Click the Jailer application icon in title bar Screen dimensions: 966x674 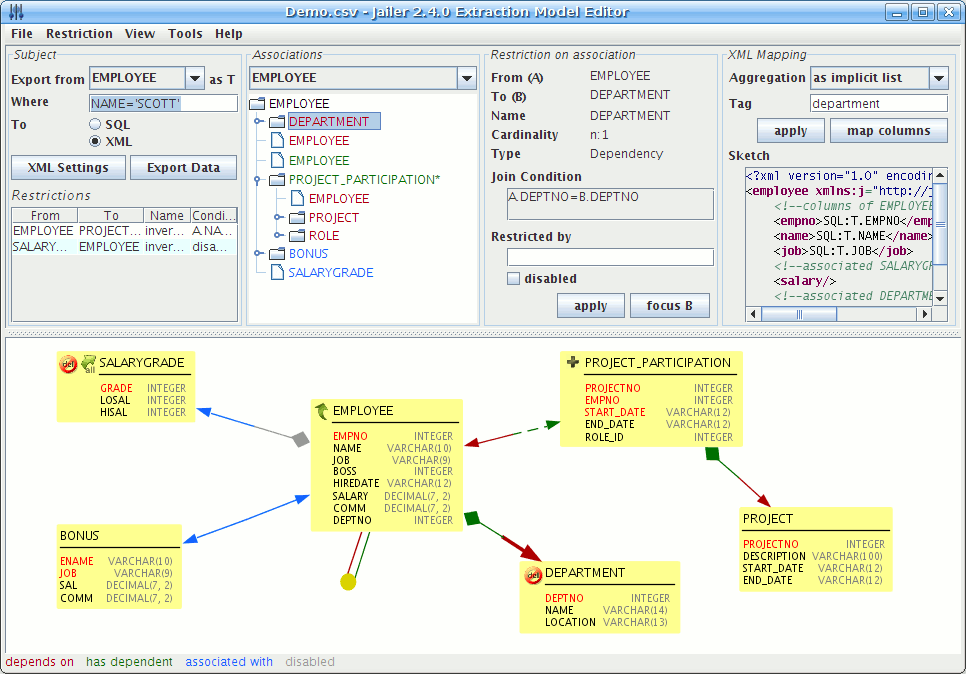coord(16,12)
